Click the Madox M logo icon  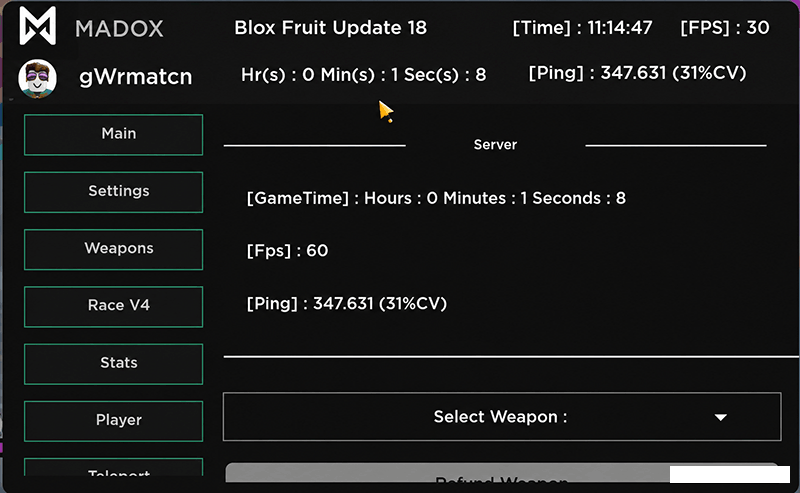point(37,26)
